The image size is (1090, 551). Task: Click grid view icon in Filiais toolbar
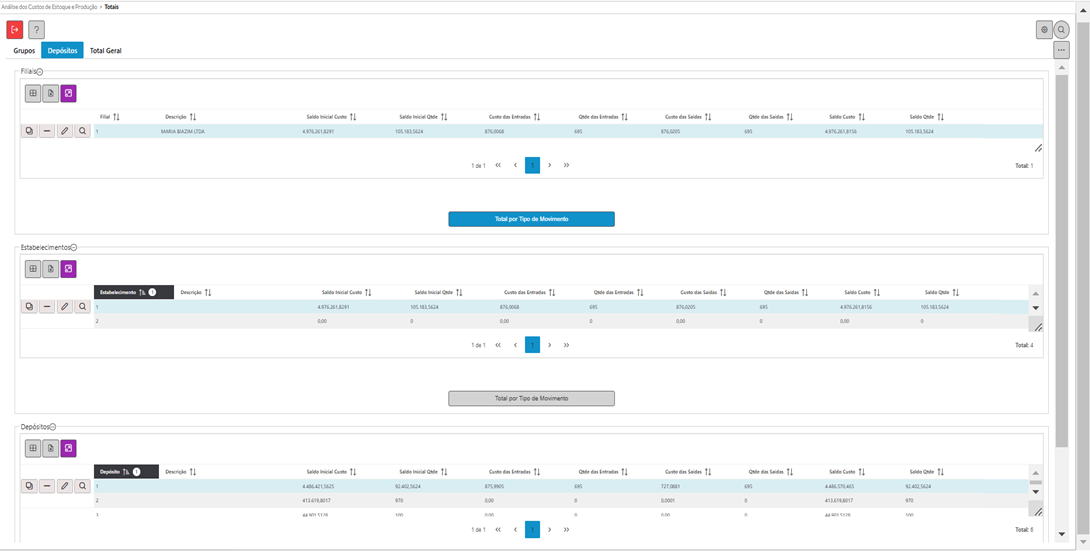pos(33,93)
